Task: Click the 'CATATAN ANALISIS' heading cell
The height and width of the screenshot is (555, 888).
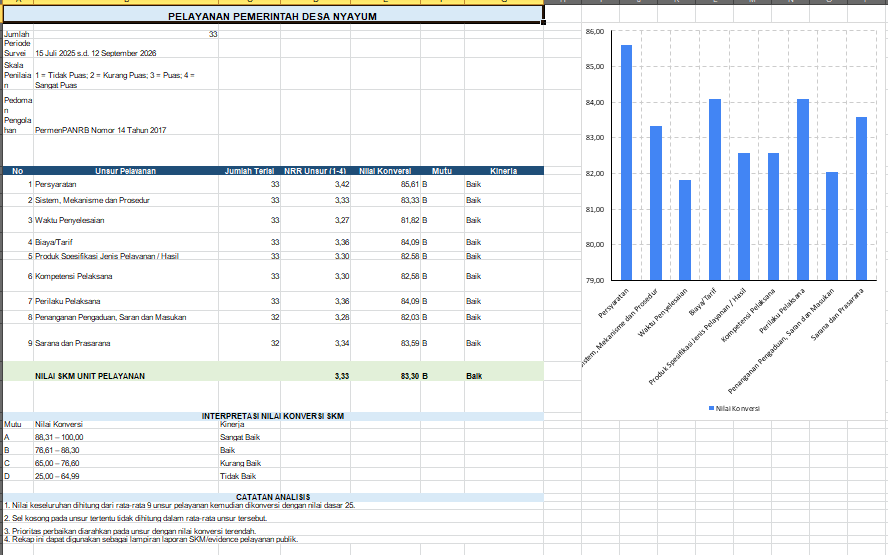Action: tap(272, 497)
